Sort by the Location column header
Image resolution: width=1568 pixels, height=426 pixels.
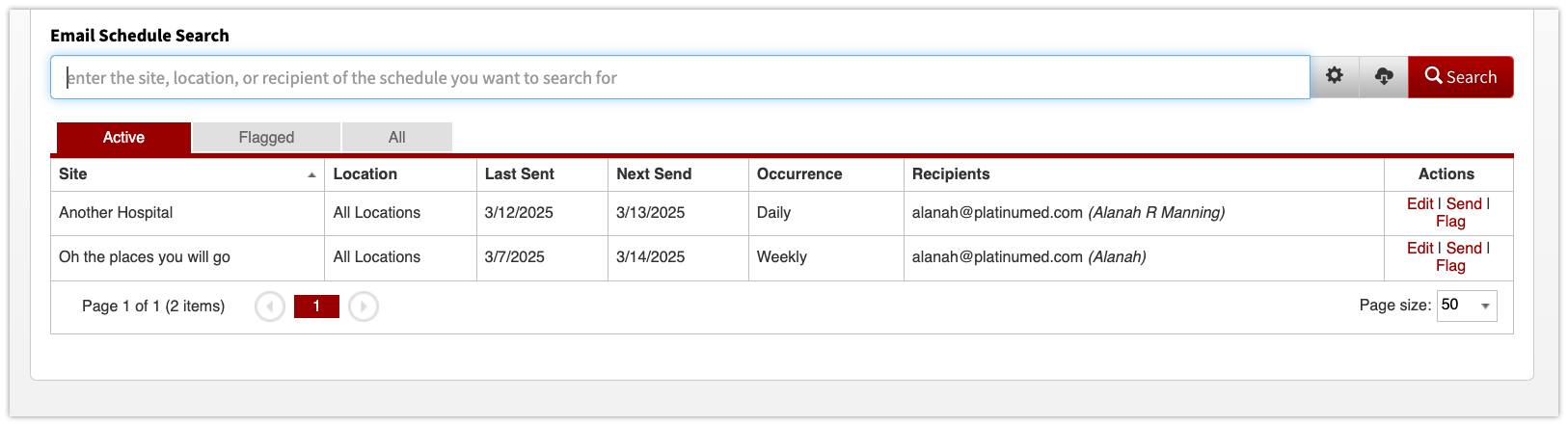(x=400, y=173)
